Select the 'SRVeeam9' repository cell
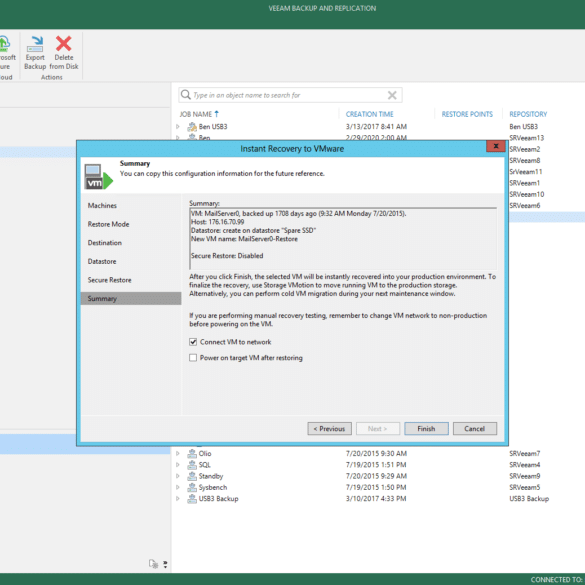 coord(525,476)
